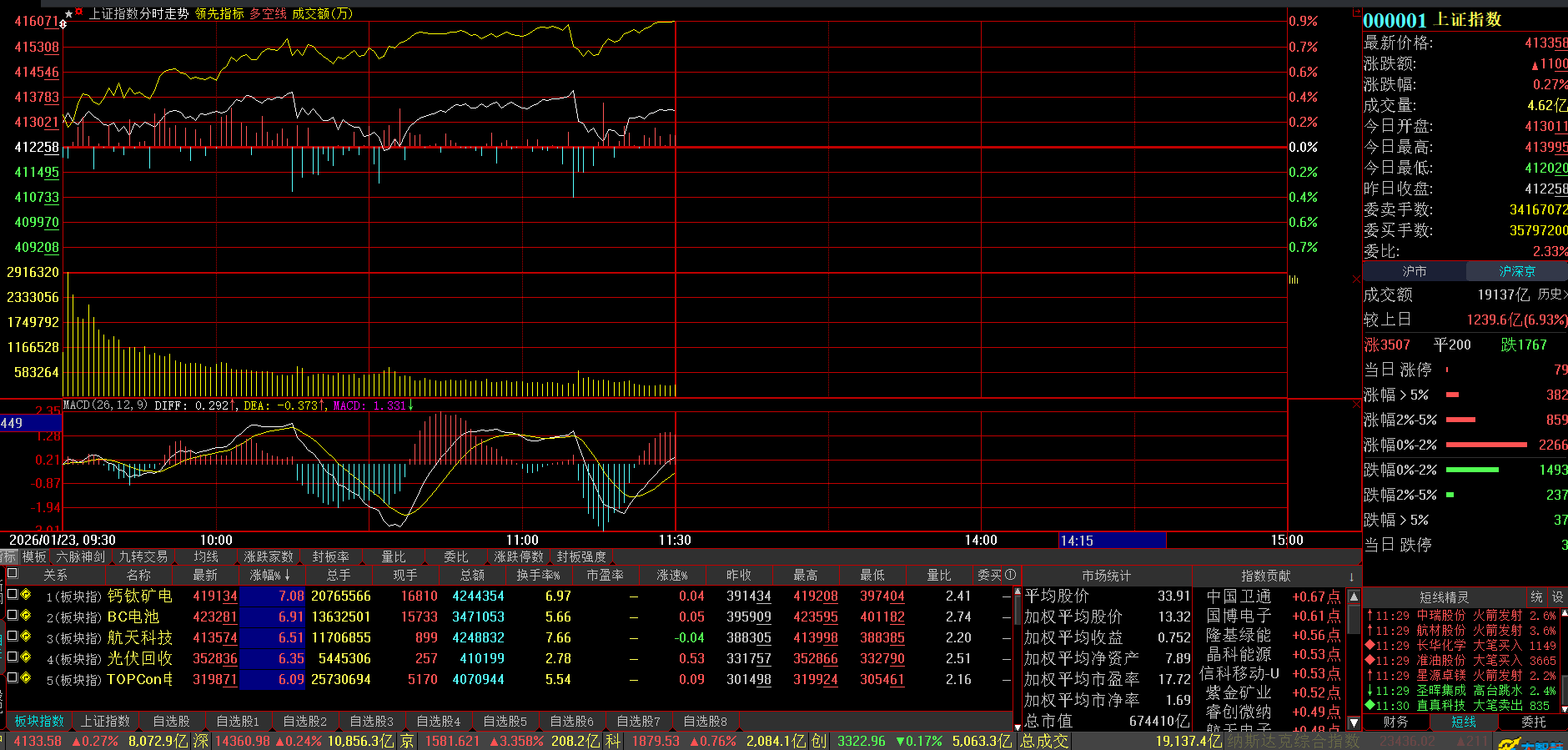Tick the checkbox for the TOPCon row
Viewport: 1568px width, 750px height.
click(12, 678)
